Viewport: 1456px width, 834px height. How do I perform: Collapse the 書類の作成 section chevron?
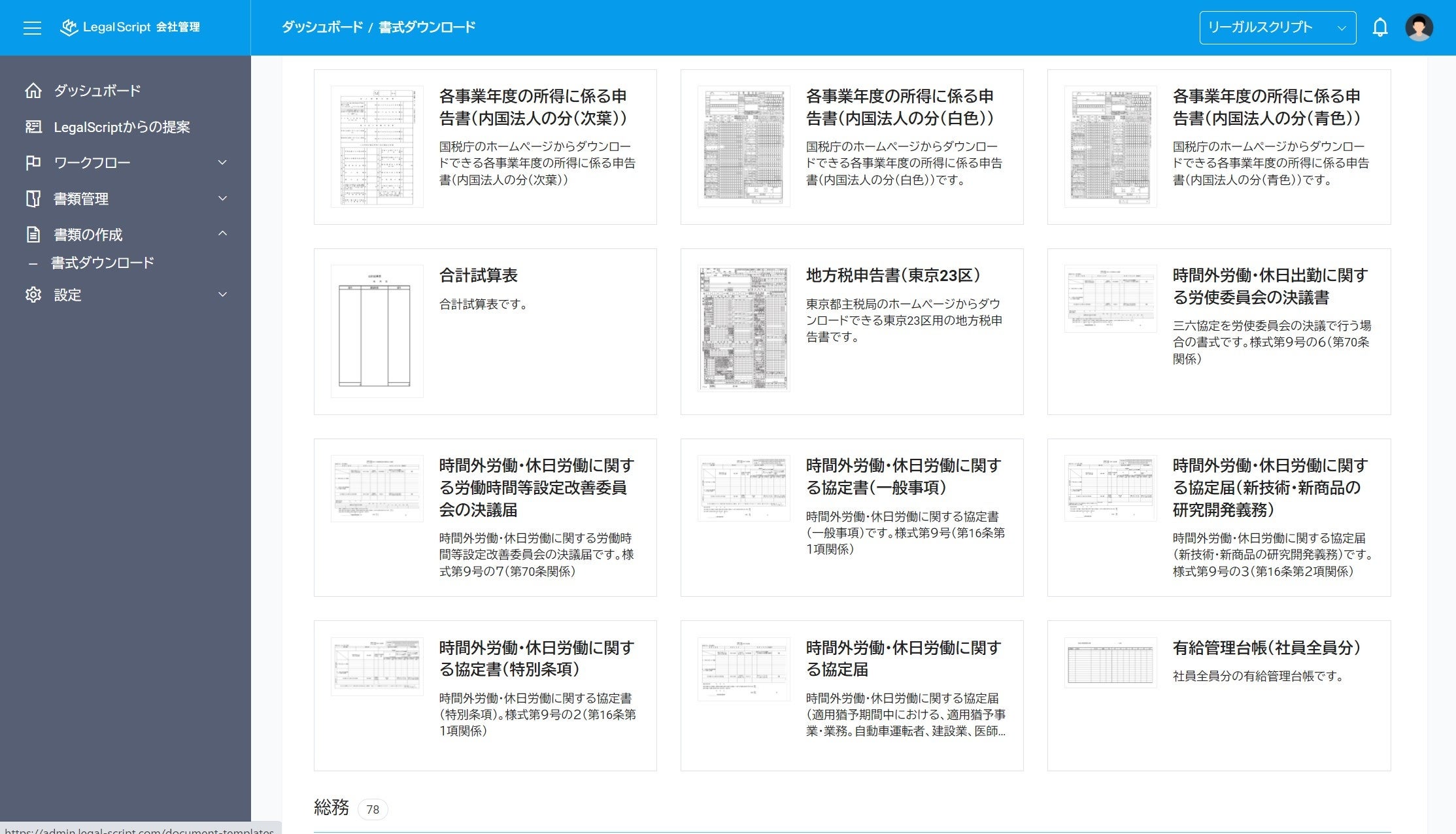pyautogui.click(x=222, y=234)
